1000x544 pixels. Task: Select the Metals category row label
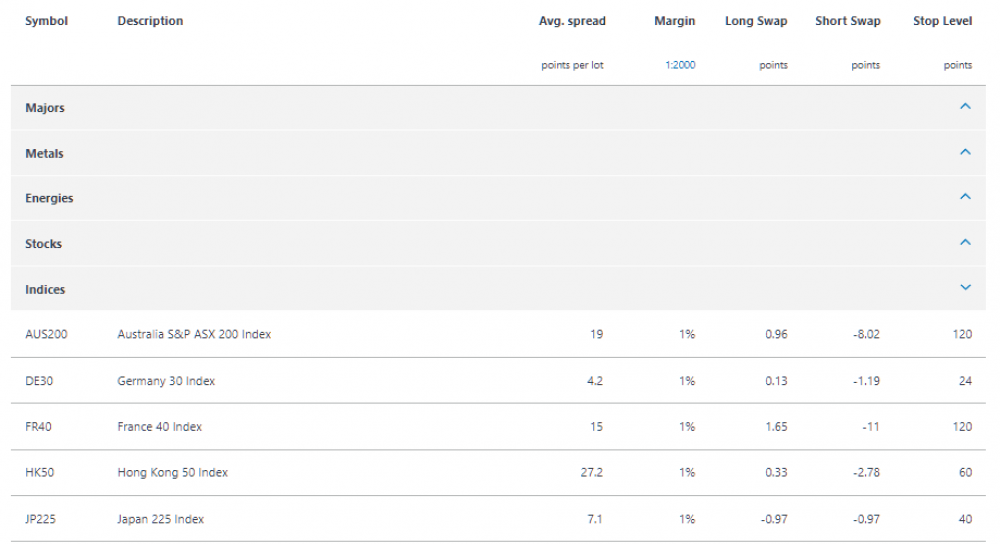(x=44, y=154)
